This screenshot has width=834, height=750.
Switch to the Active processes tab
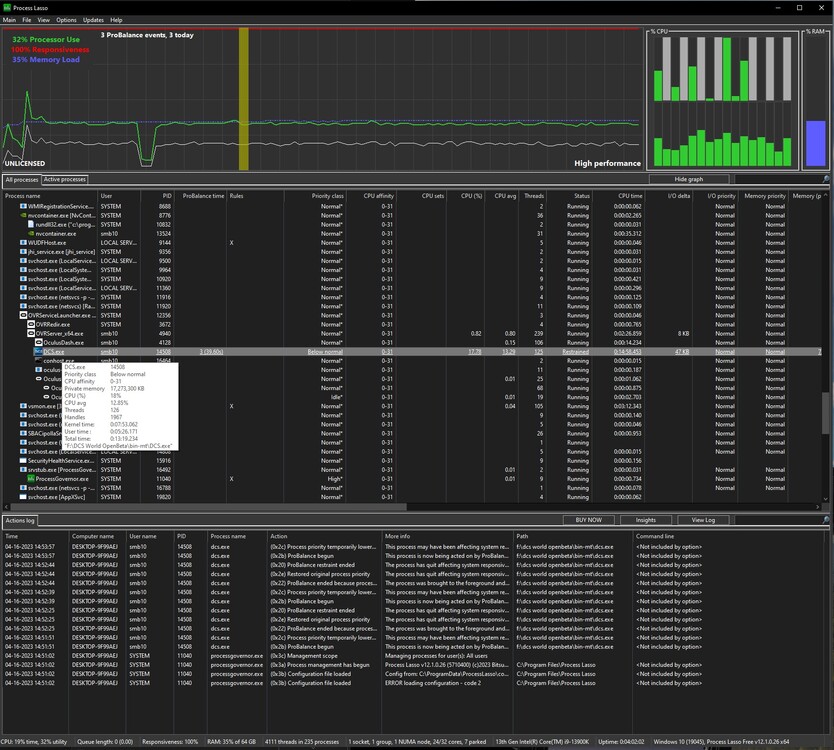(64, 180)
